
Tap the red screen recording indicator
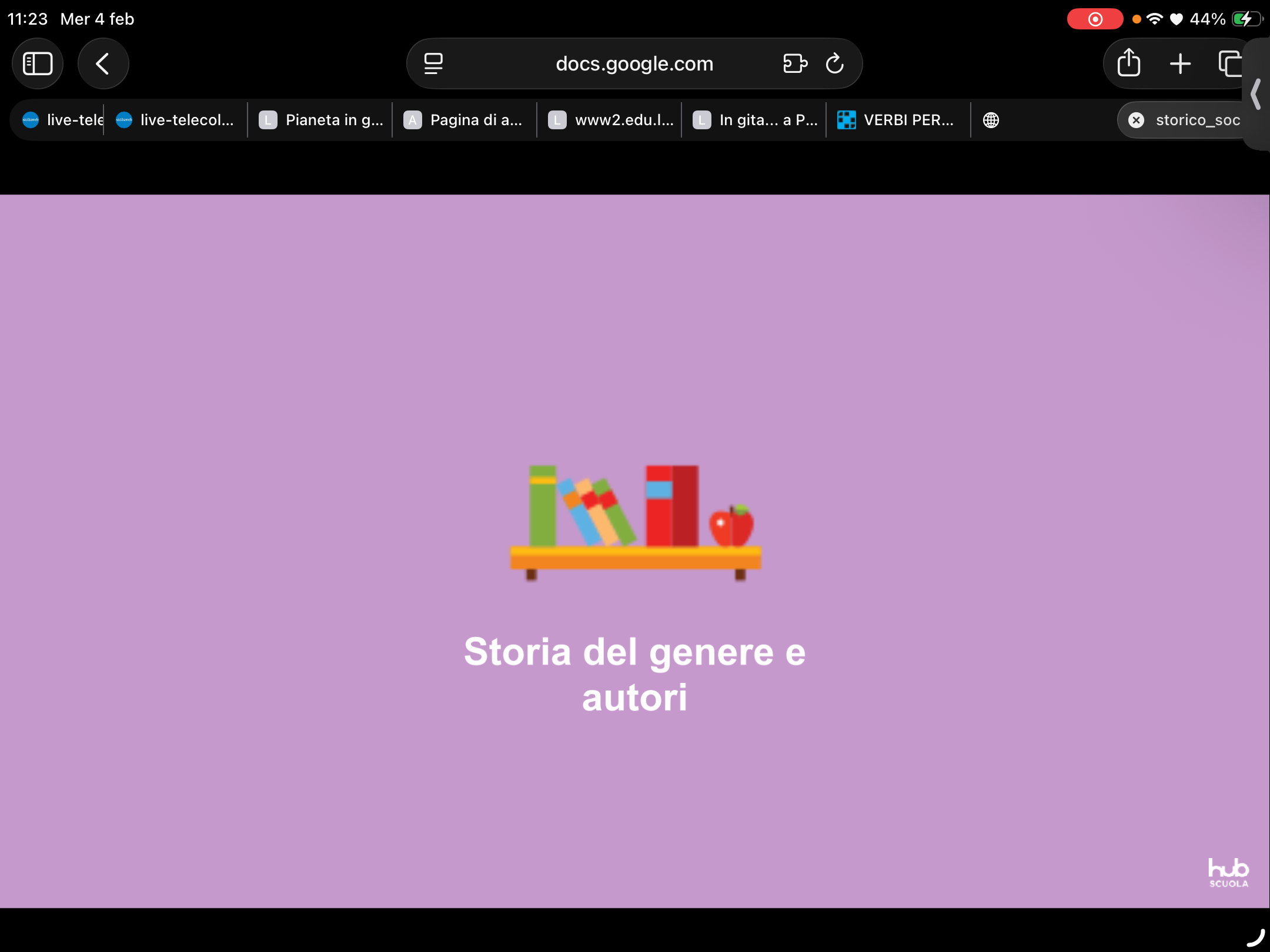tap(1094, 19)
